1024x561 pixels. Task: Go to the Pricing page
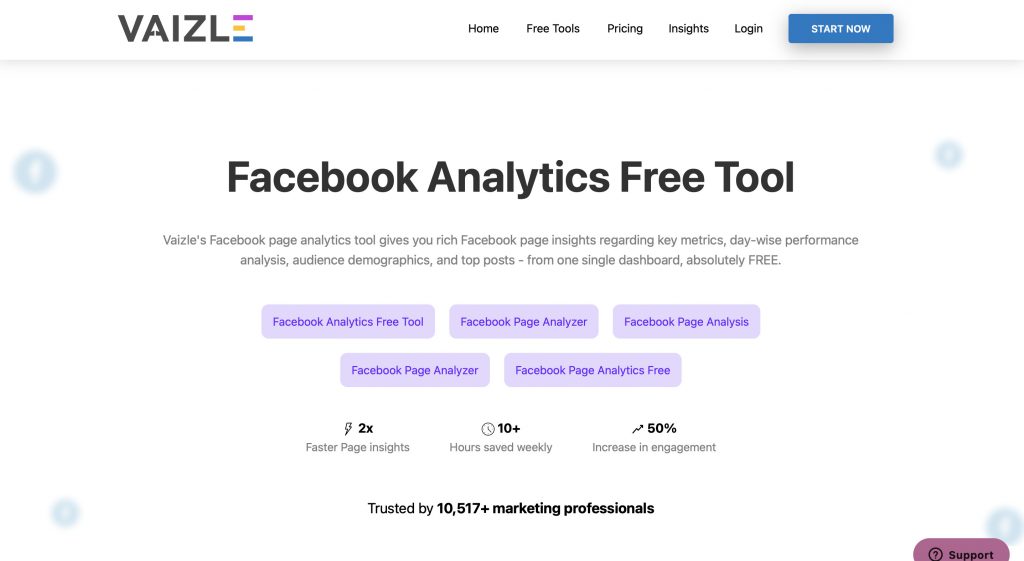pos(624,29)
